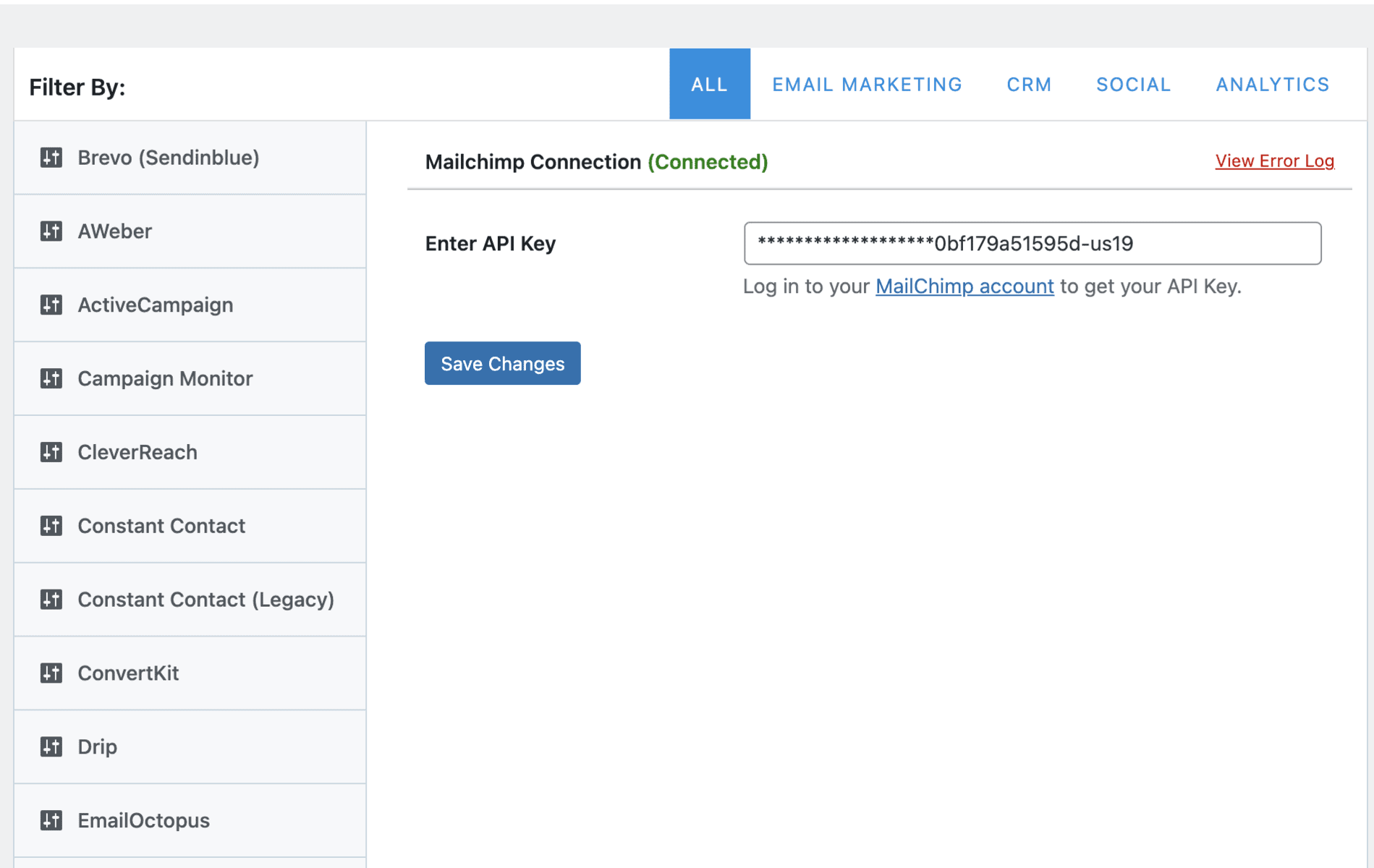
Task: Focus the Enter API Key field
Action: click(1032, 243)
